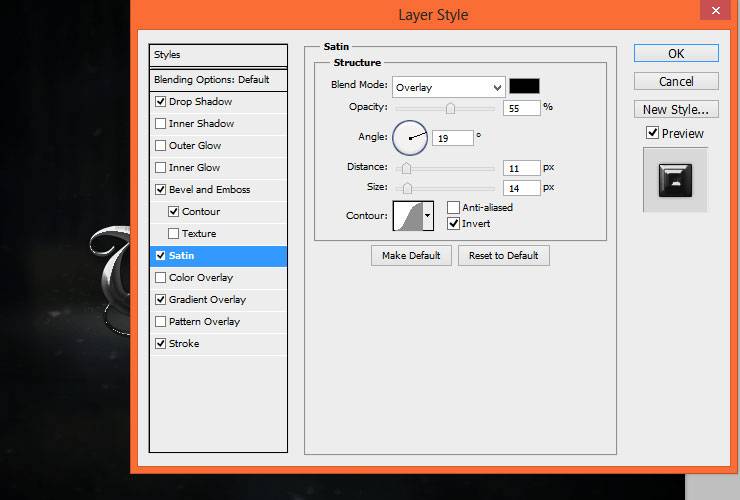Expand the Contour picker arrow
Viewport: 740px width, 500px height.
pyautogui.click(x=428, y=216)
